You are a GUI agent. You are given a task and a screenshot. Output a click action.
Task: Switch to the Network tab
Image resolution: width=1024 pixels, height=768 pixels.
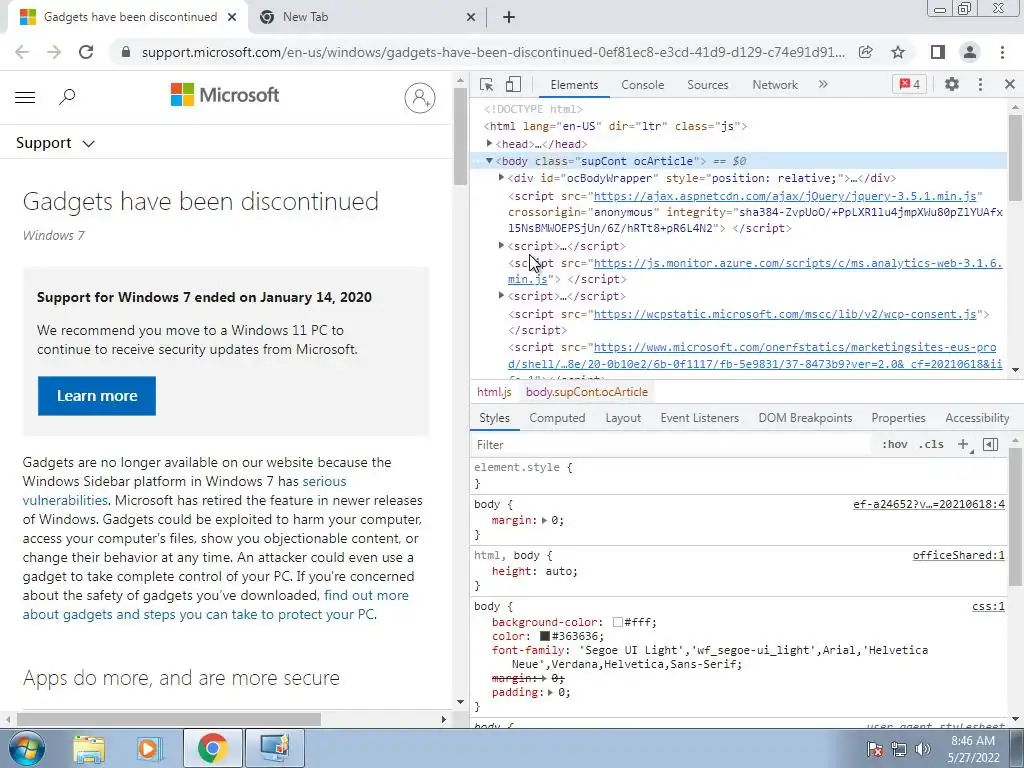(x=775, y=85)
